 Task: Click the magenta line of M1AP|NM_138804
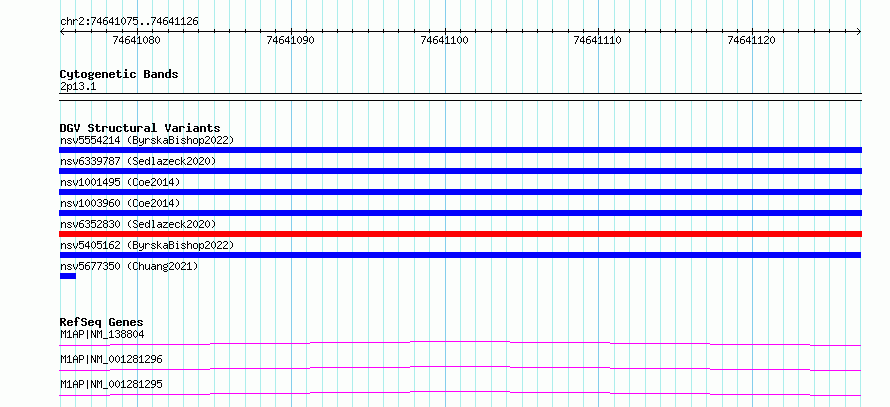(x=460, y=343)
